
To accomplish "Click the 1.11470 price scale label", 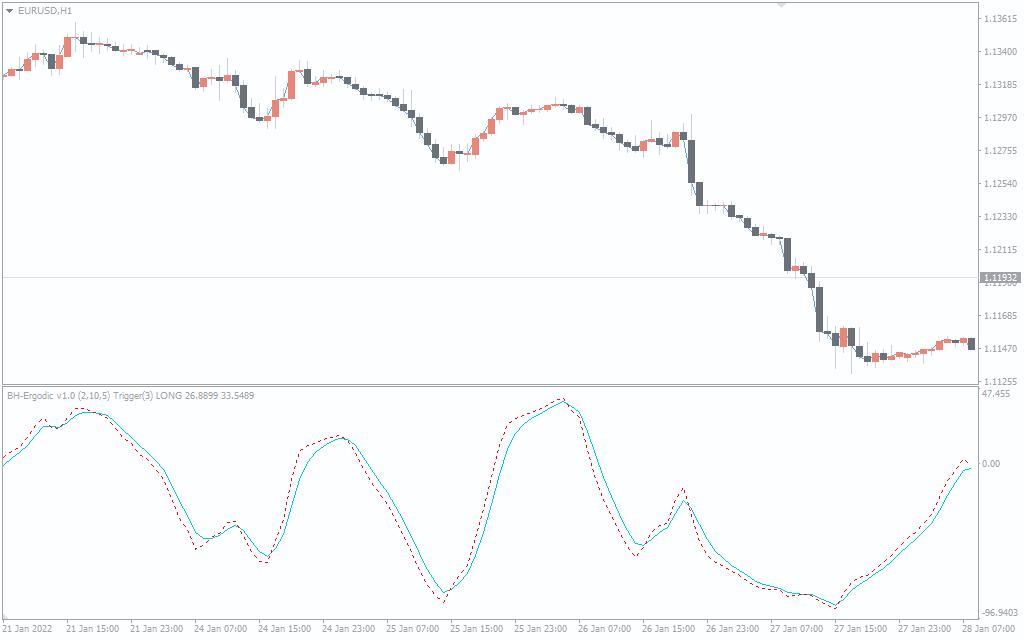I will tap(1000, 349).
